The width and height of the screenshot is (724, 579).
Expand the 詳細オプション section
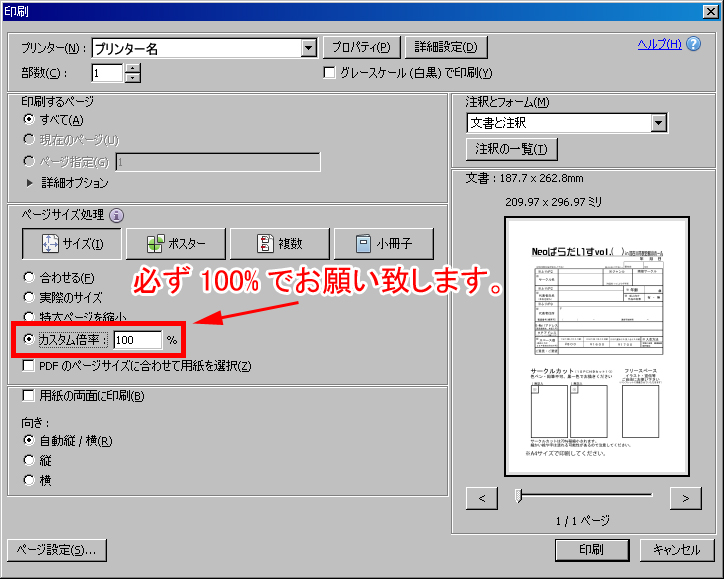coord(29,183)
